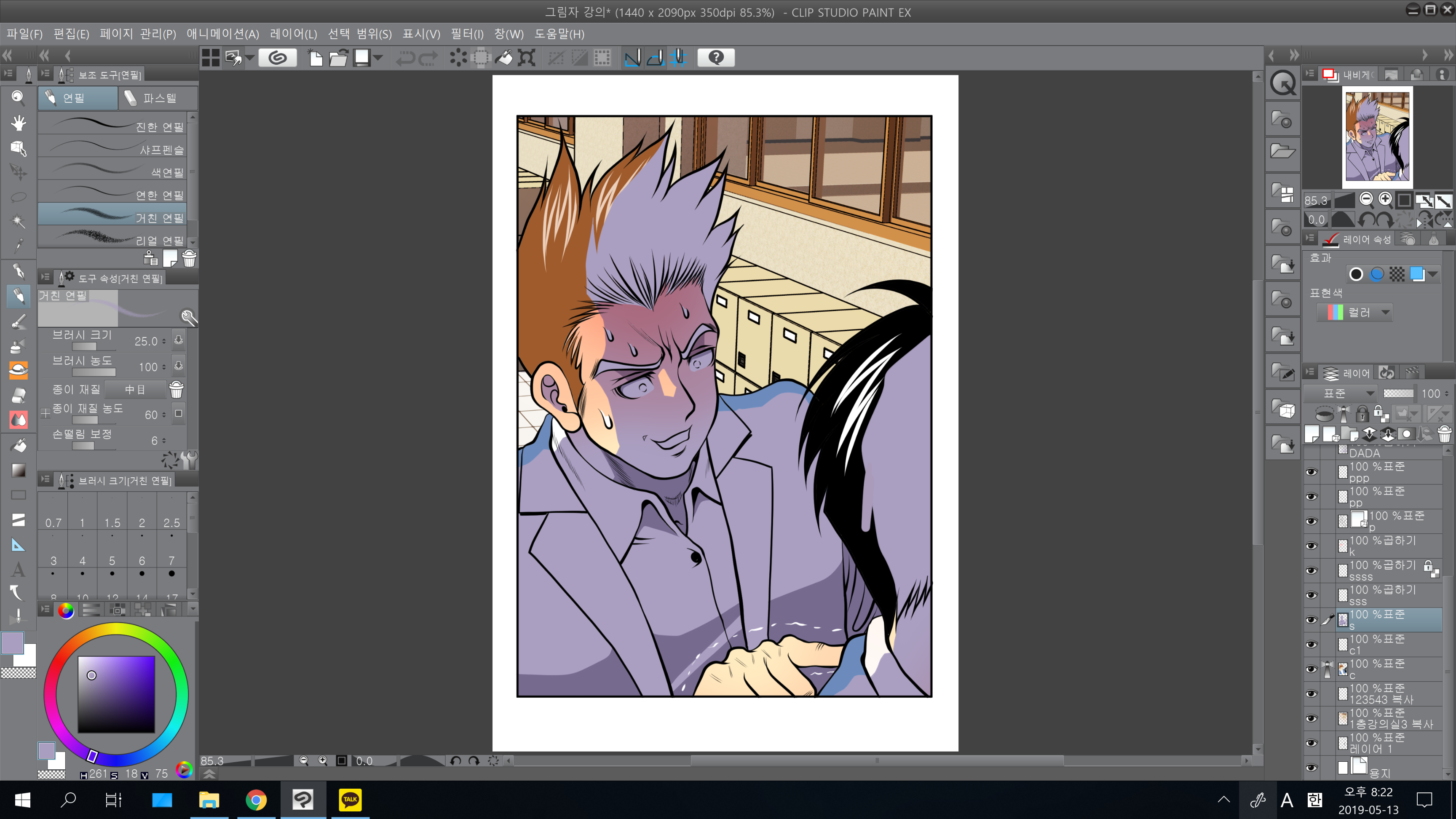The width and height of the screenshot is (1456, 819).
Task: Open the 컬러 expression color dropdown
Action: tap(1354, 313)
